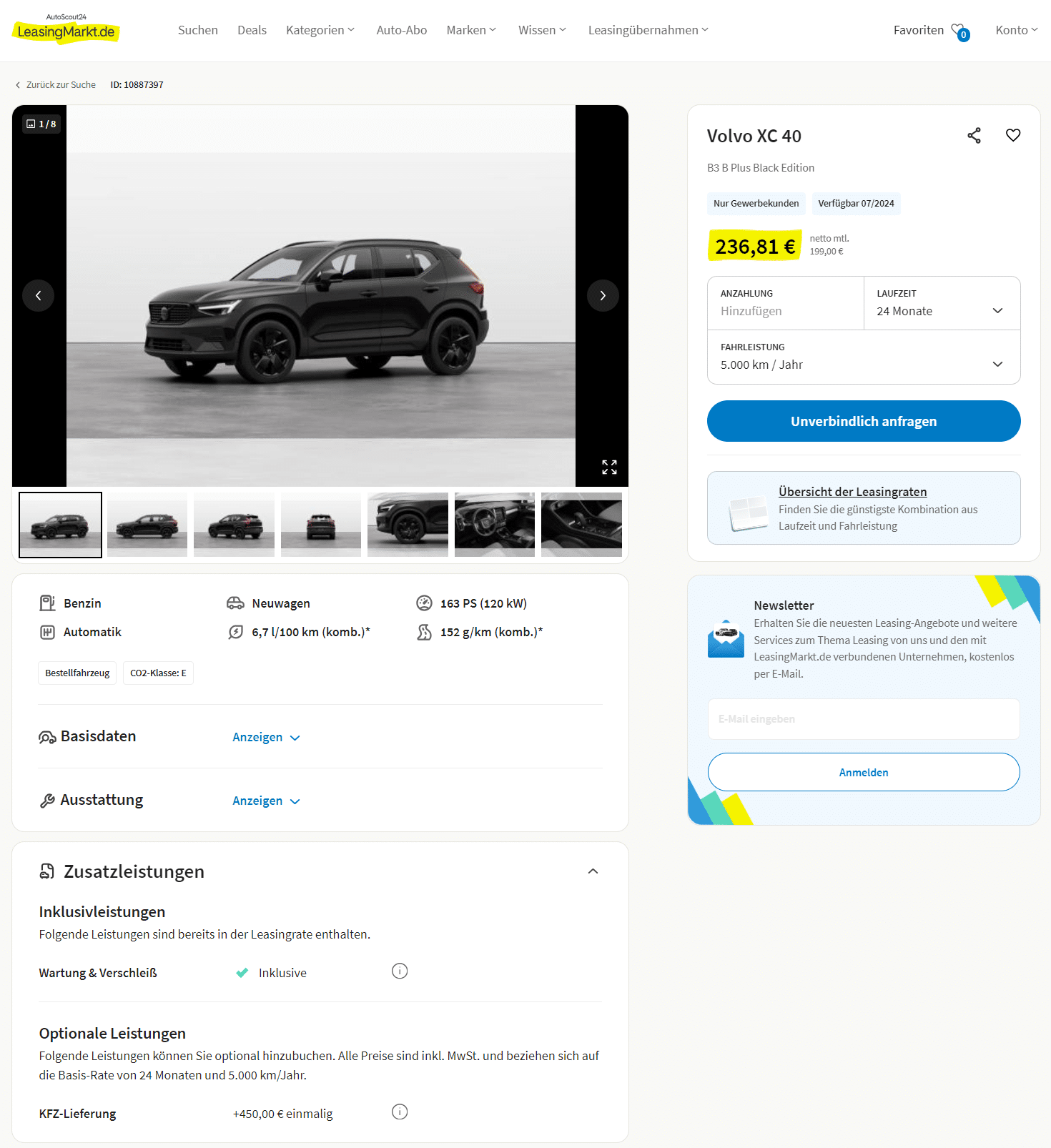Image resolution: width=1051 pixels, height=1148 pixels.
Task: Open the Kategorien menu
Action: point(320,30)
